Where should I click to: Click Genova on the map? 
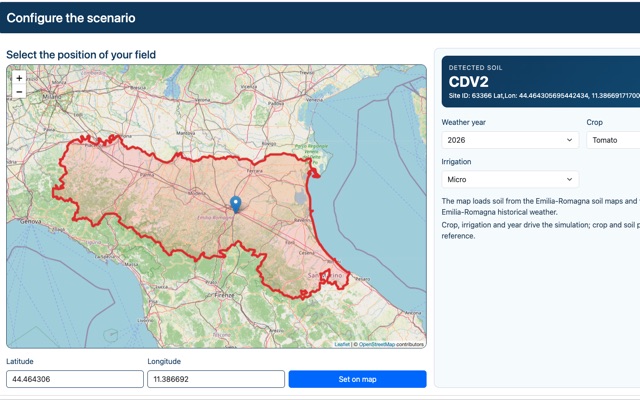31,221
